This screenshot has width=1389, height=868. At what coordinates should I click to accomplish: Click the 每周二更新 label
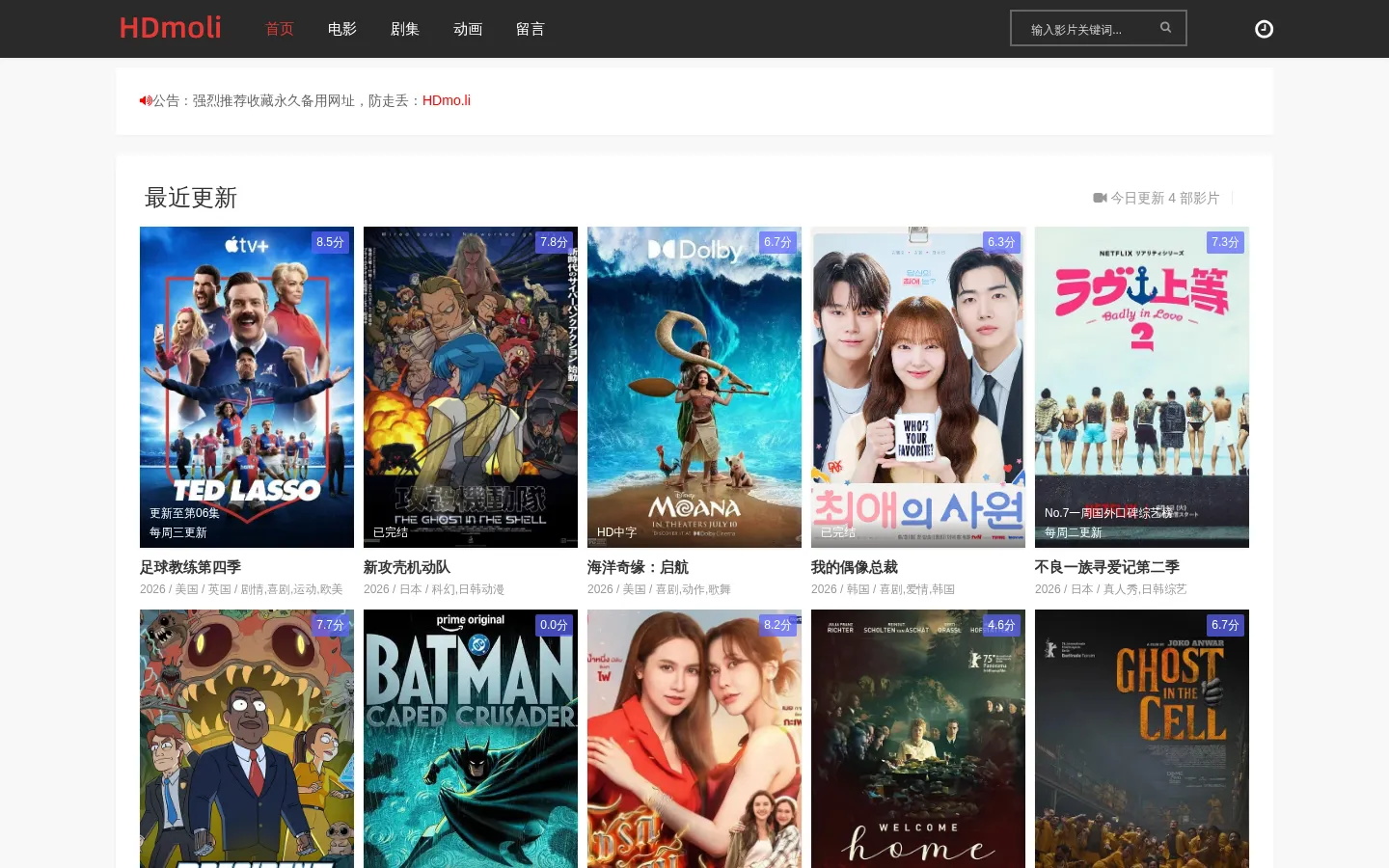coord(1074,532)
